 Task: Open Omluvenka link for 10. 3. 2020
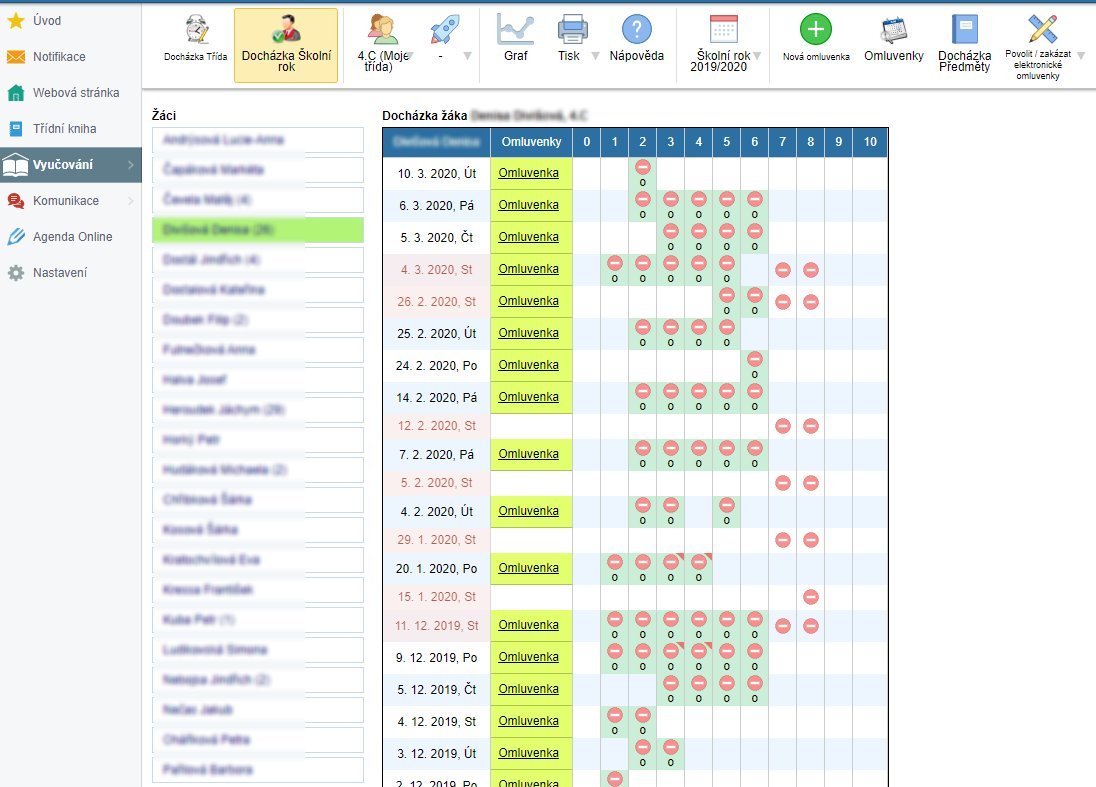529,173
